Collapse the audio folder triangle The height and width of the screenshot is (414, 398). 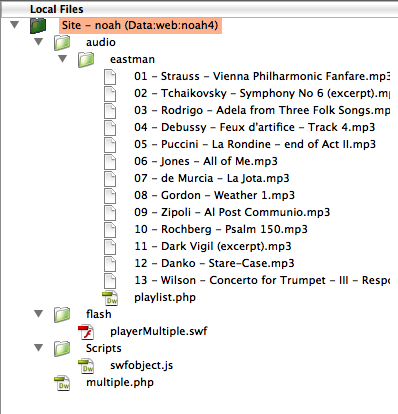point(39,42)
